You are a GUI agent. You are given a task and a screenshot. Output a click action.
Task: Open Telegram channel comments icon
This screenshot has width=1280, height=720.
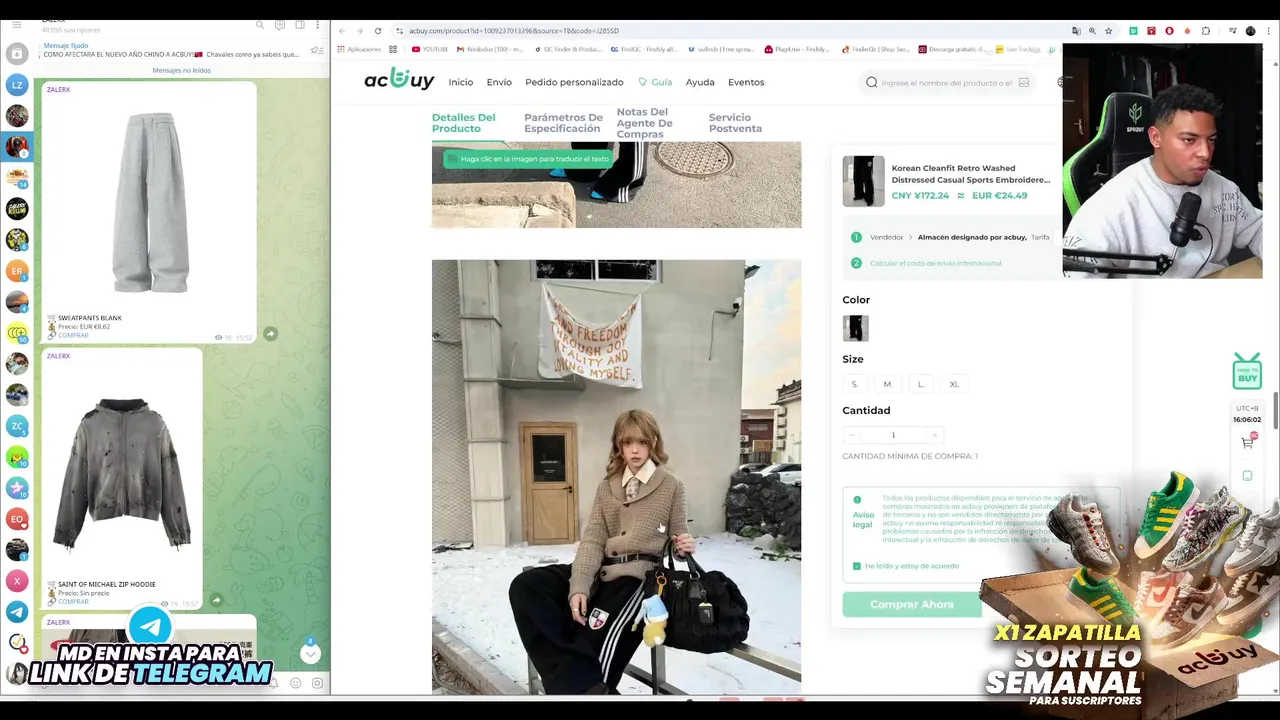(x=280, y=24)
